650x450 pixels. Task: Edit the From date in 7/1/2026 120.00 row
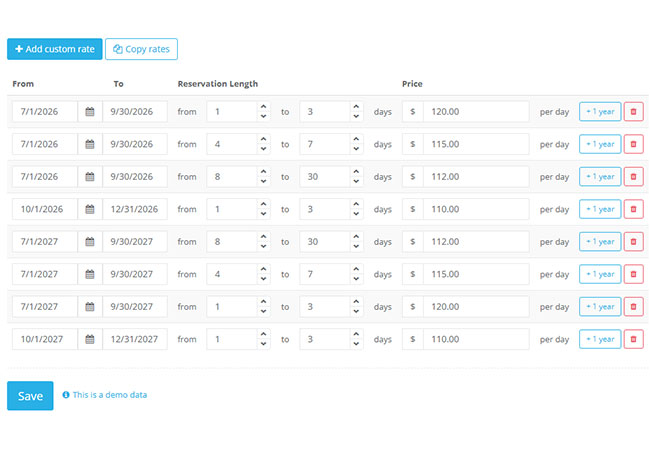45,111
